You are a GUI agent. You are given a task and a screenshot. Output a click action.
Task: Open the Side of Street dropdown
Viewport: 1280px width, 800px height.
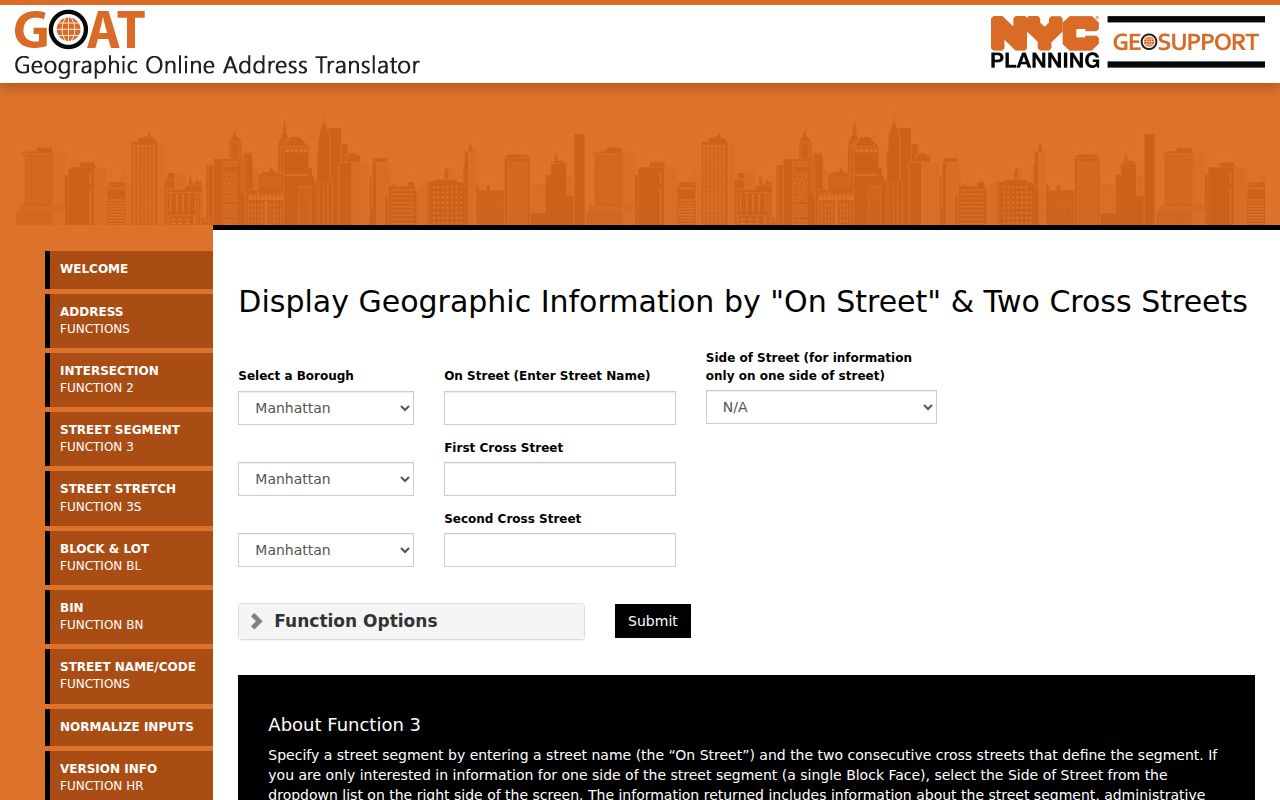click(x=821, y=407)
